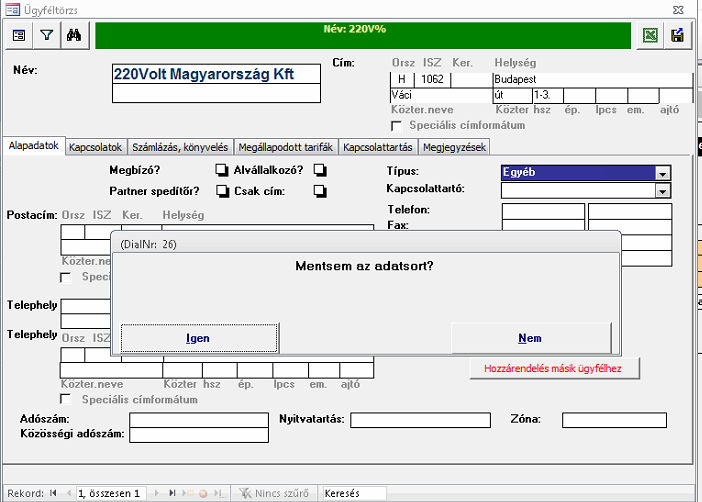Expand the Kapcsolattartó dropdown arrow
Image resolution: width=702 pixels, height=502 pixels.
pyautogui.click(x=663, y=191)
